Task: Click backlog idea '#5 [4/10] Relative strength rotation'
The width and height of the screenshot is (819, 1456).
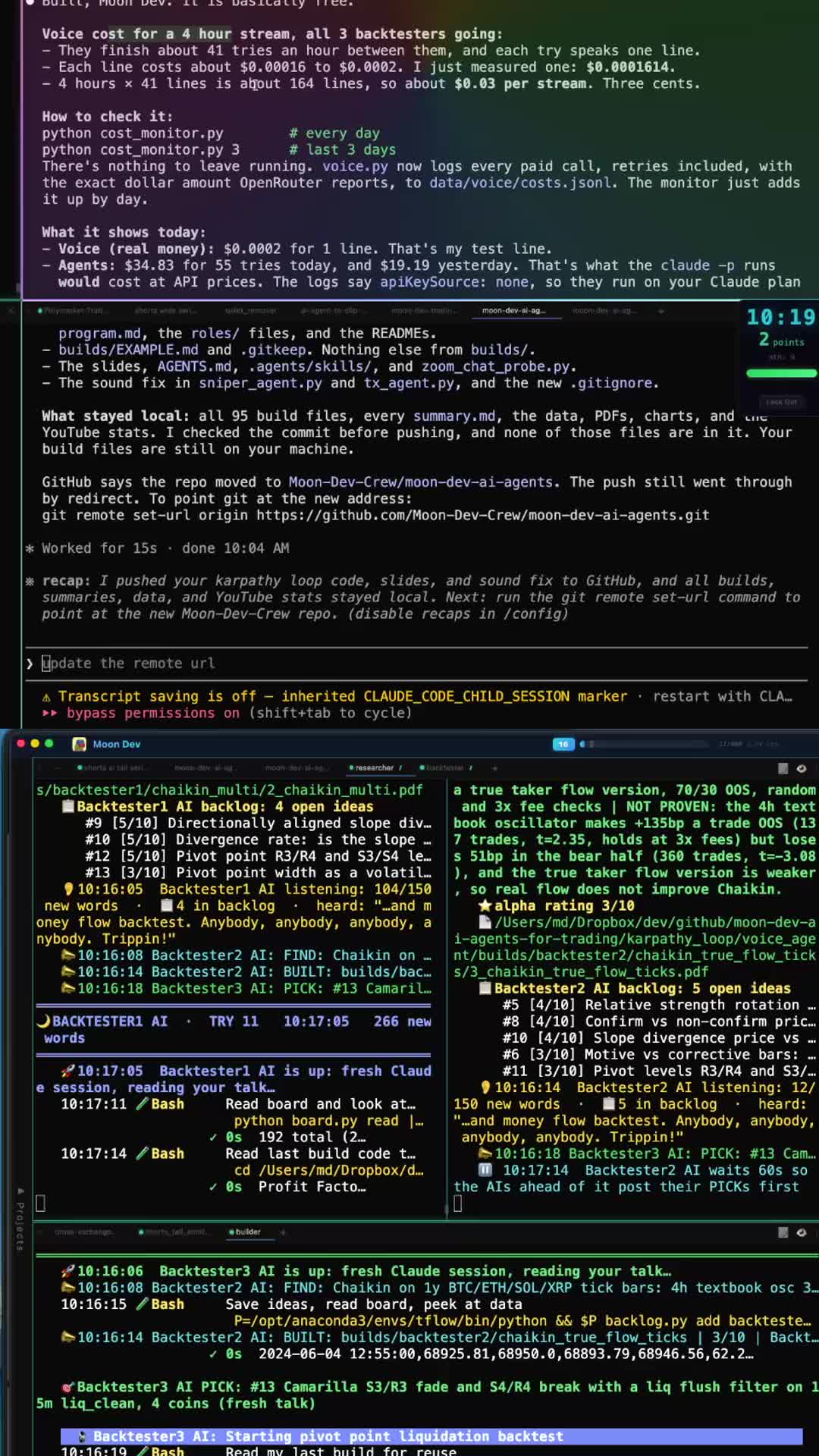Action: click(659, 1006)
